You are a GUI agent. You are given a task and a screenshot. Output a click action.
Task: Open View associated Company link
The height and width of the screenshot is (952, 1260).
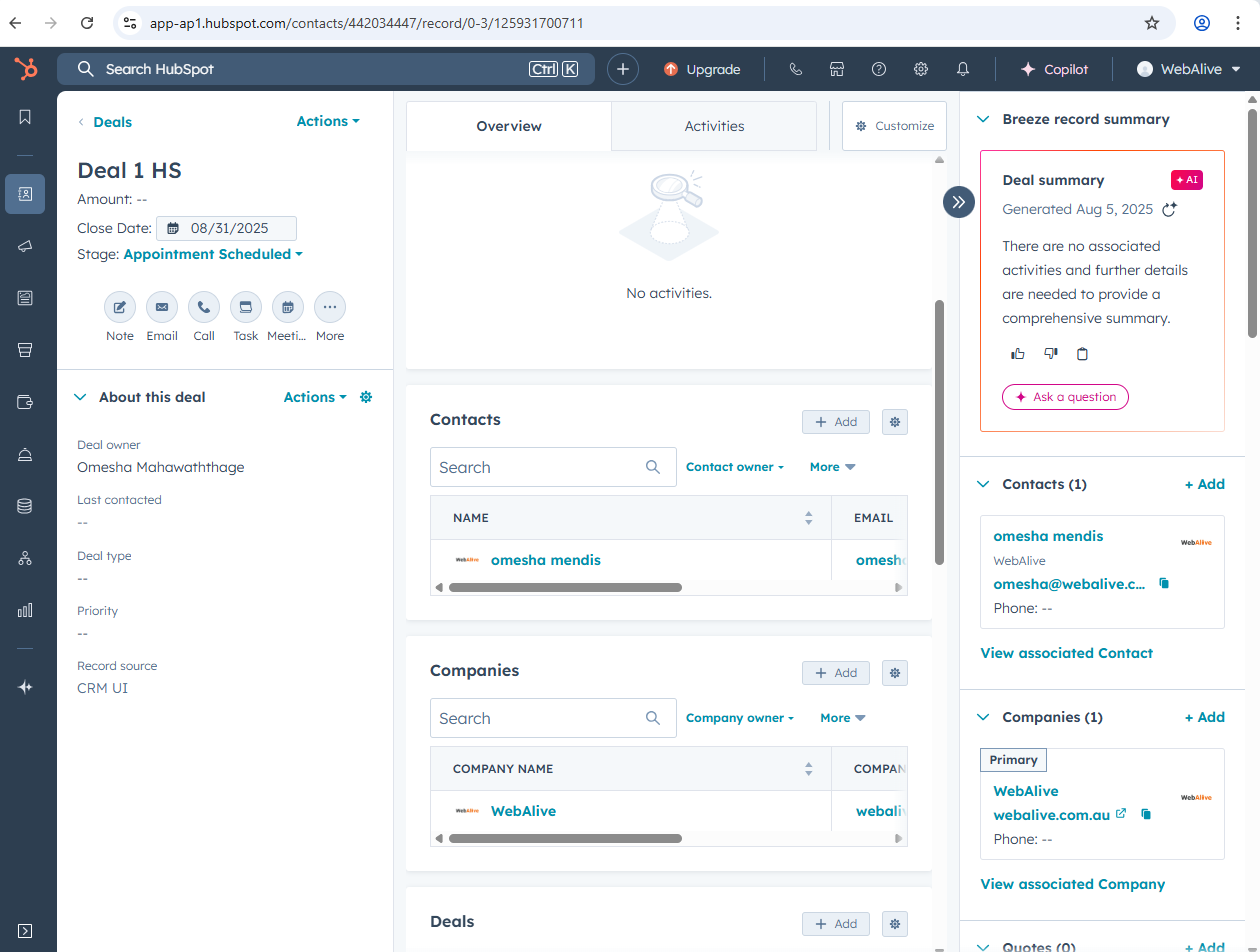[1073, 884]
